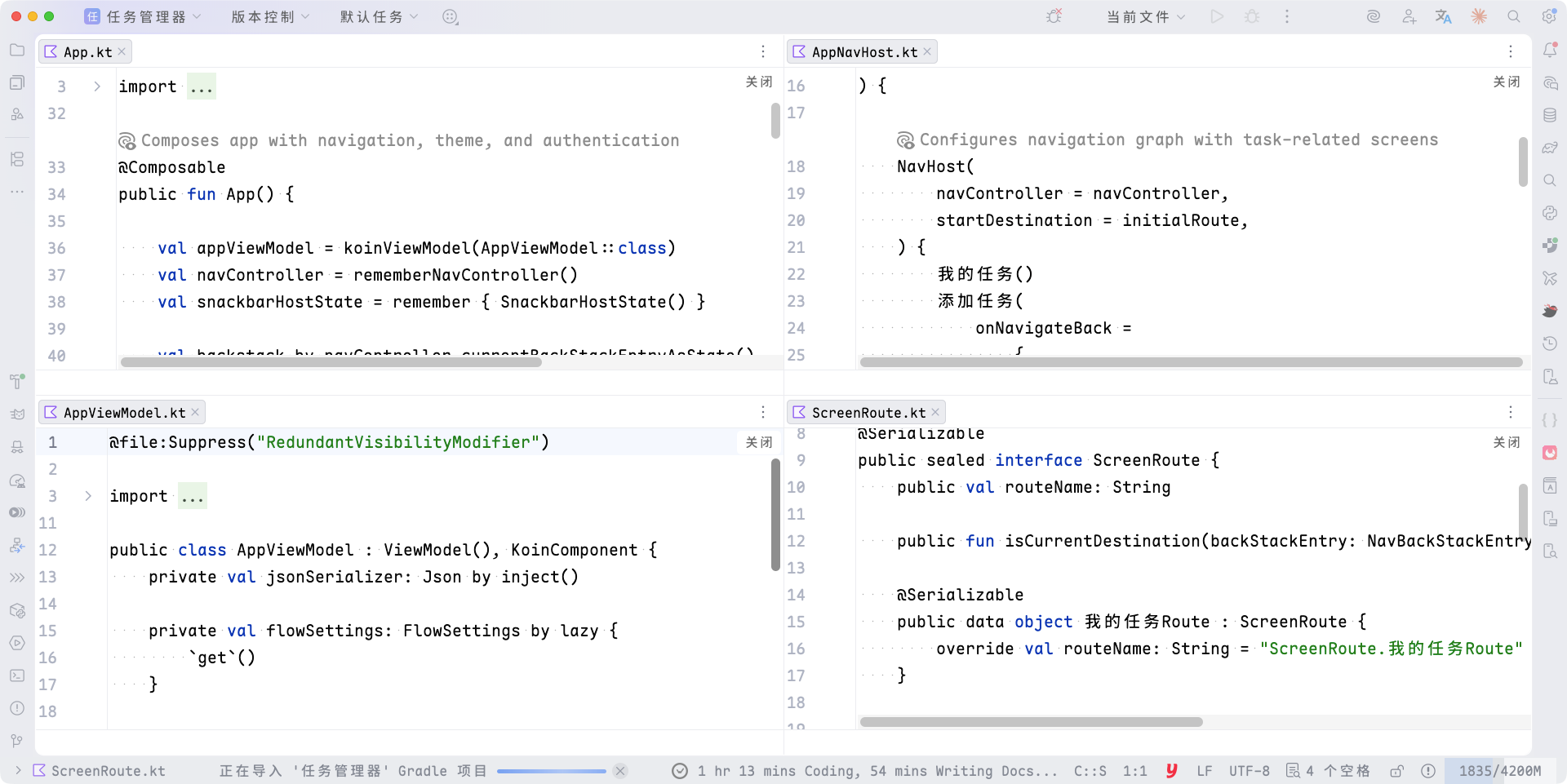Image resolution: width=1567 pixels, height=784 pixels.
Task: Open the 版本控制 dropdown menu
Action: [x=270, y=17]
